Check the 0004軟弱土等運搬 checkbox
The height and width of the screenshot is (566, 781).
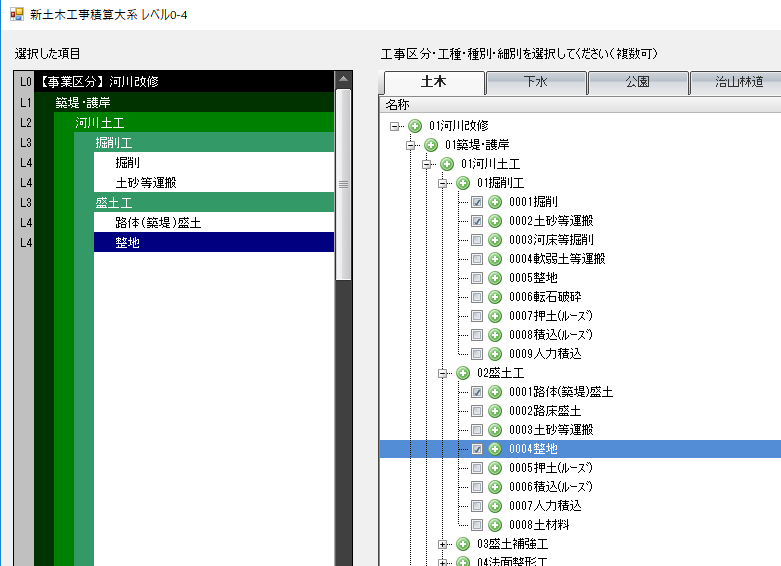pos(477,259)
